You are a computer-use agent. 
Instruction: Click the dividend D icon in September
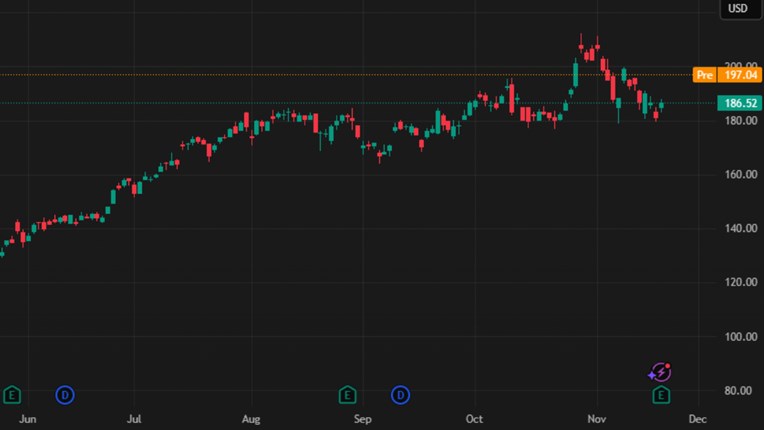tap(401, 395)
